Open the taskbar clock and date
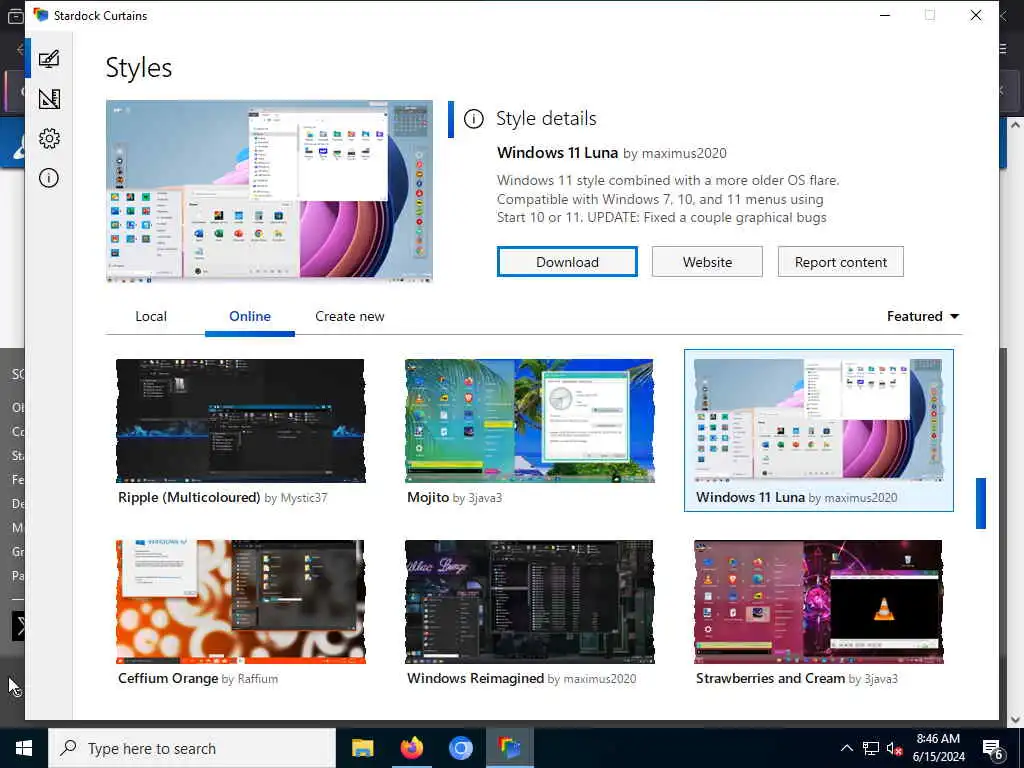The image size is (1024, 768). click(938, 748)
